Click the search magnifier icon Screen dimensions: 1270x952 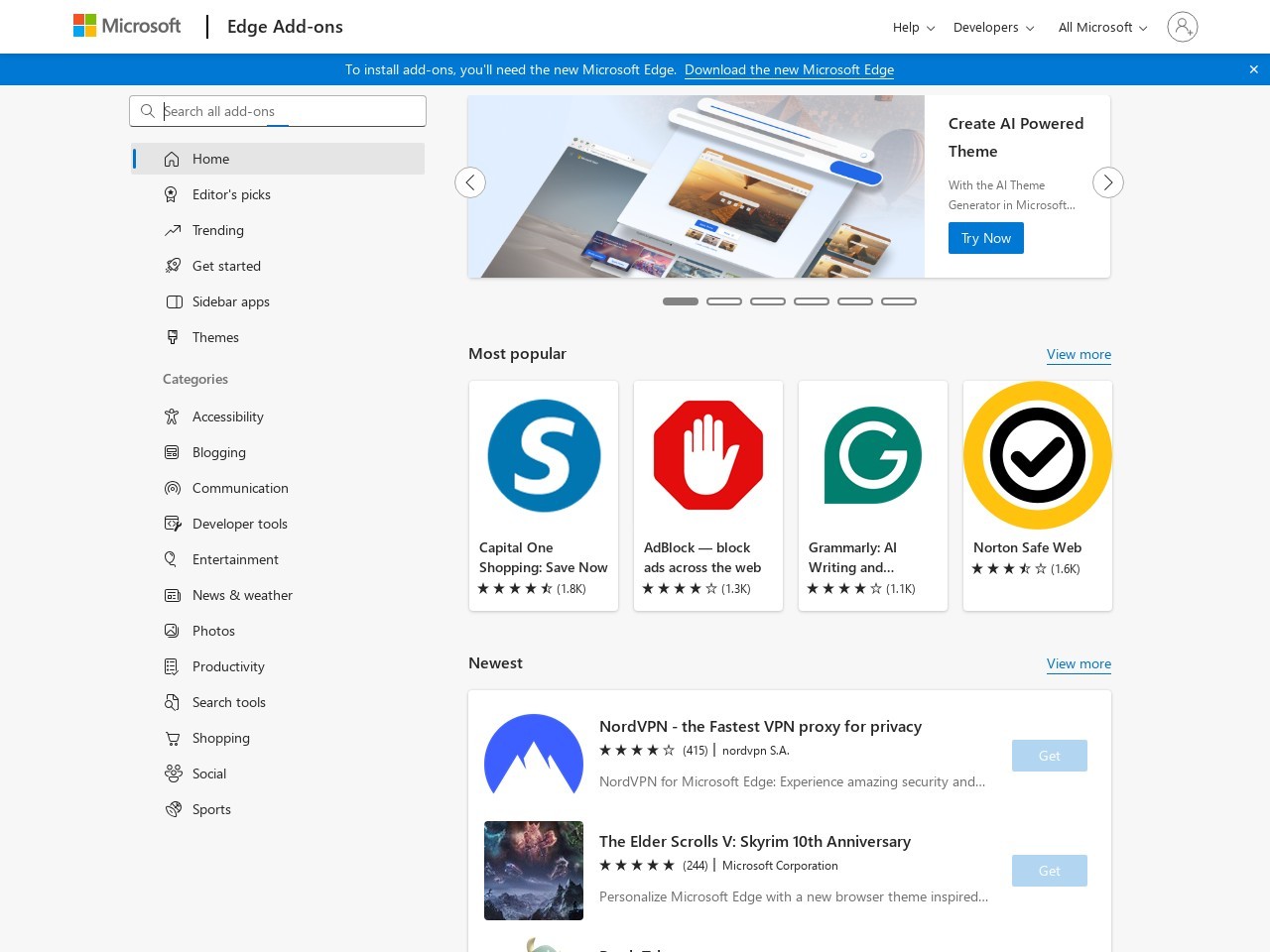pyautogui.click(x=148, y=111)
